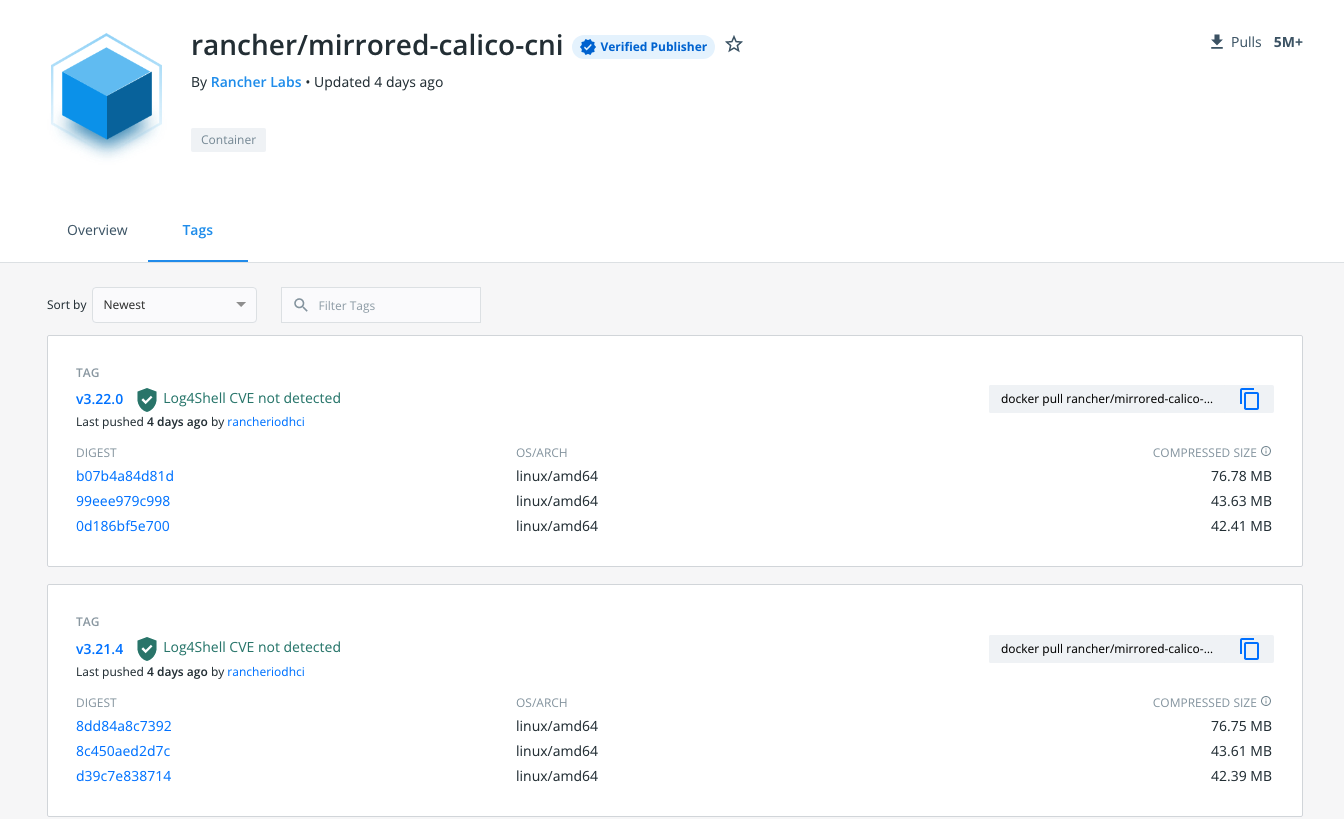Viewport: 1344px width, 819px height.
Task: Switch to the Overview tab
Action: pos(97,230)
